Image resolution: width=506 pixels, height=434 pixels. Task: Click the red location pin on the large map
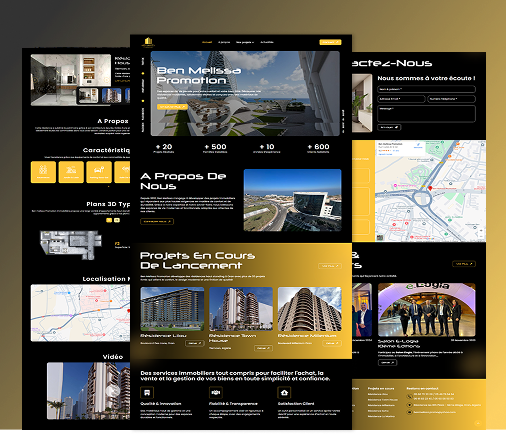[x=430, y=188]
